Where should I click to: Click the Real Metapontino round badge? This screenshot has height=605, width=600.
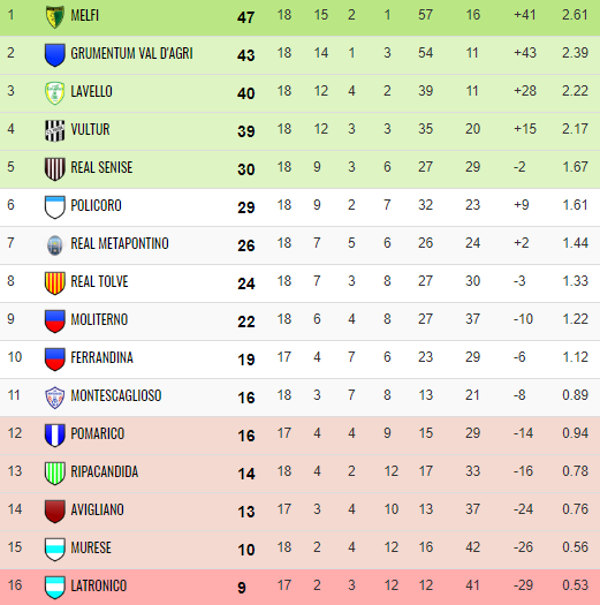[55, 245]
